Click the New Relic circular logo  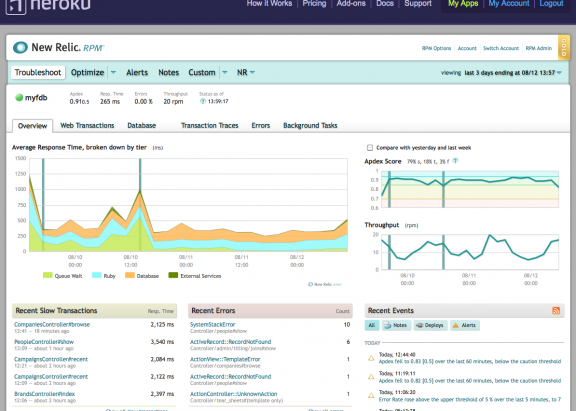coord(20,47)
